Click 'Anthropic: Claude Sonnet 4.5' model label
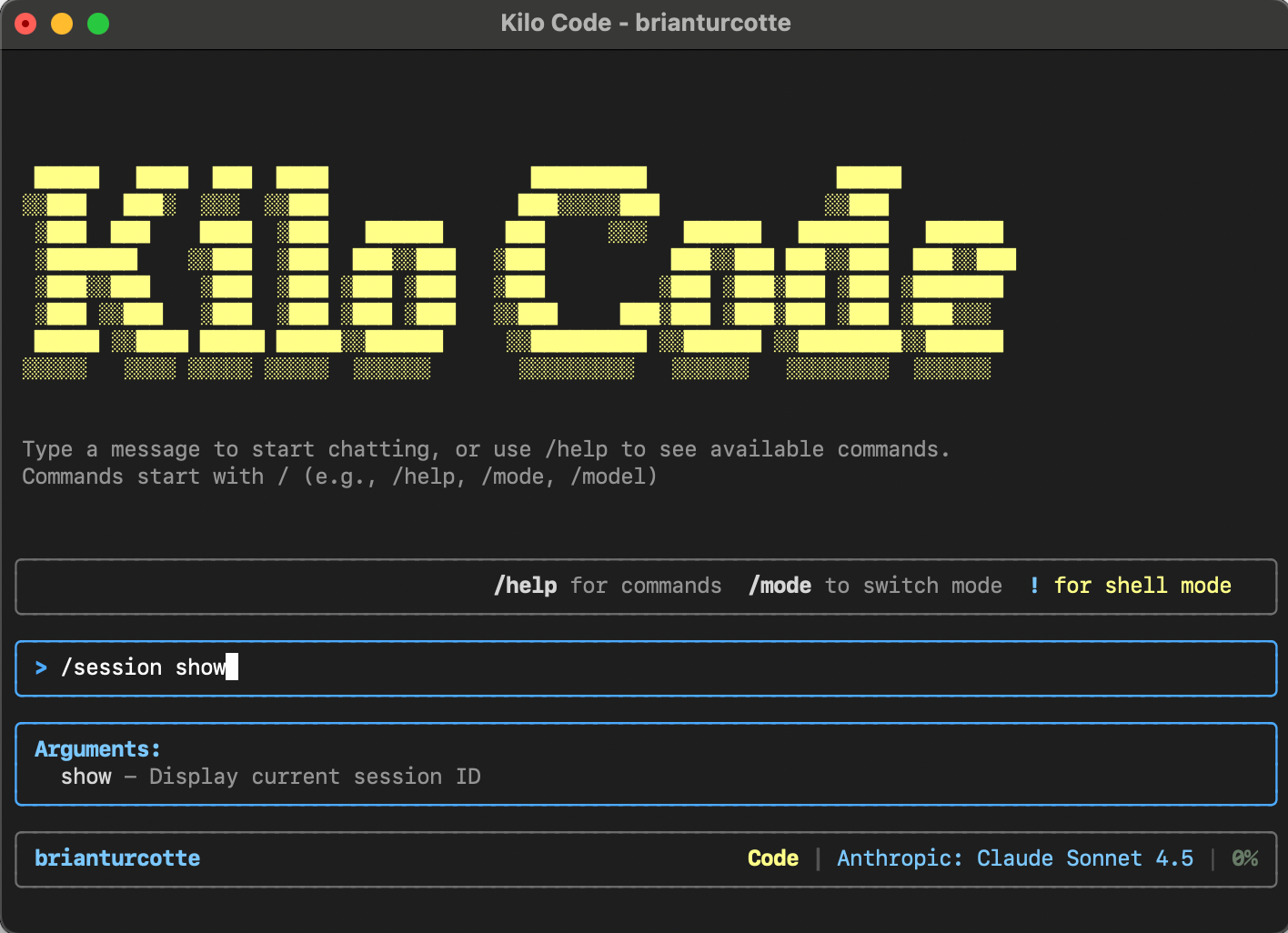The image size is (1288, 933). tap(1015, 858)
